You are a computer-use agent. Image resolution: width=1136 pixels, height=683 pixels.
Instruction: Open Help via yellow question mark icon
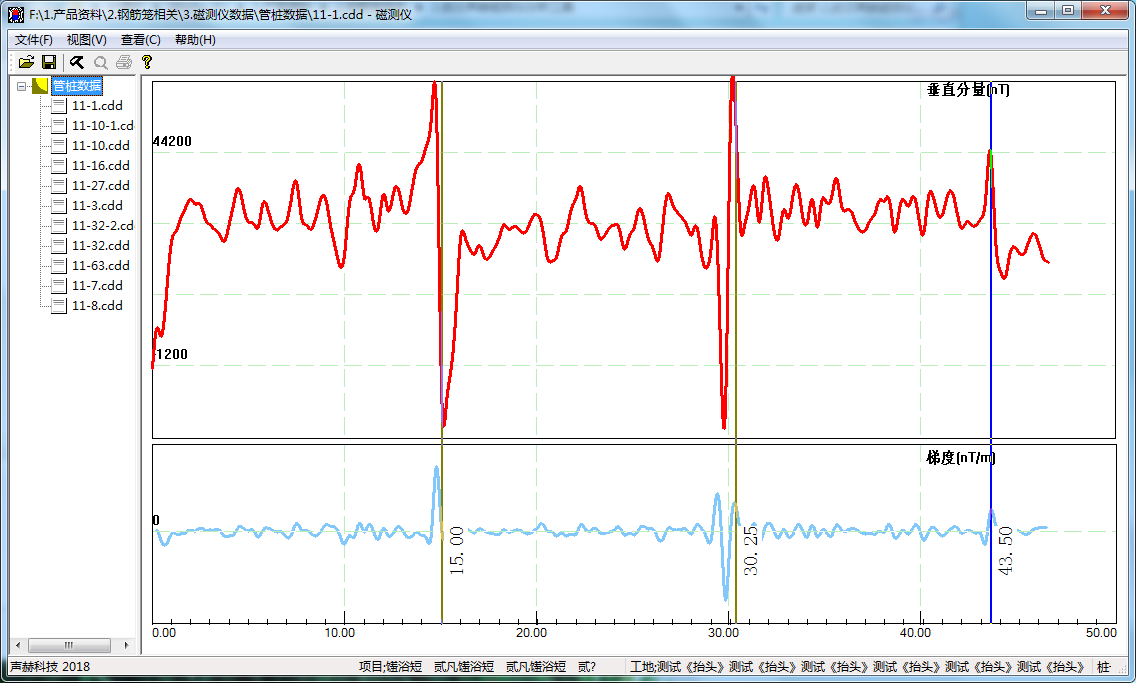click(x=147, y=62)
